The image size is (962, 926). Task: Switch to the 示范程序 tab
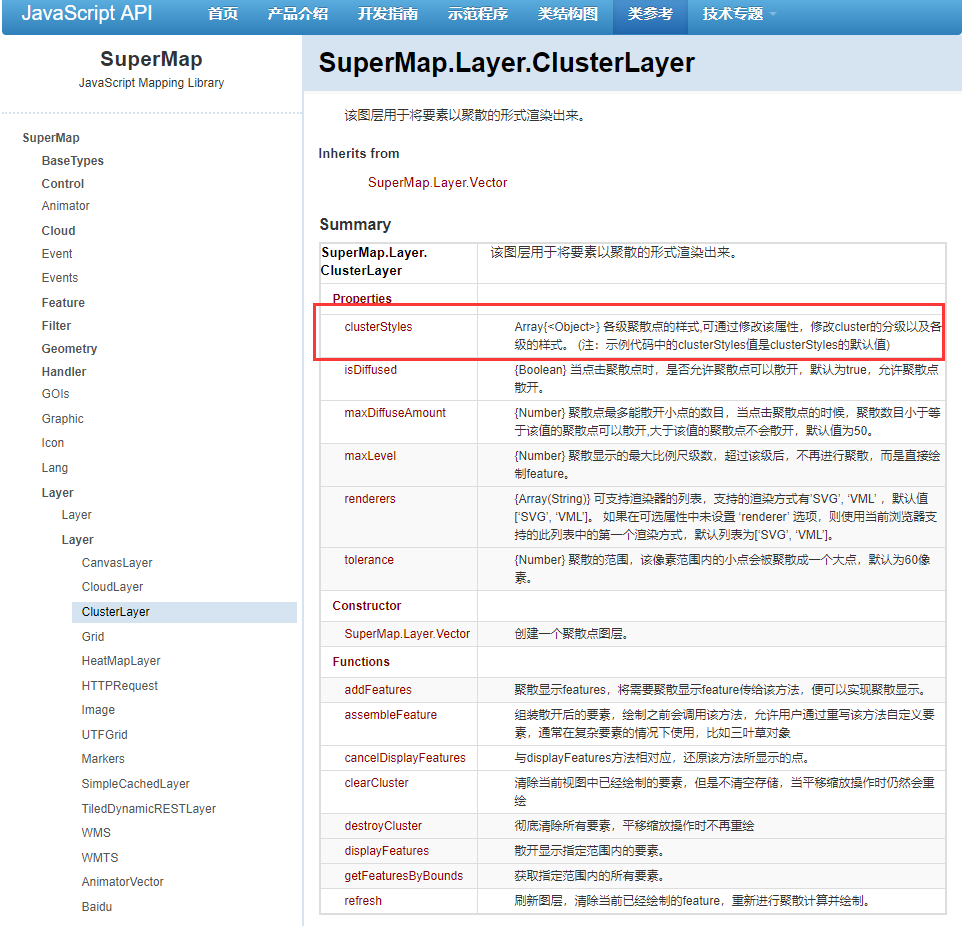(478, 14)
